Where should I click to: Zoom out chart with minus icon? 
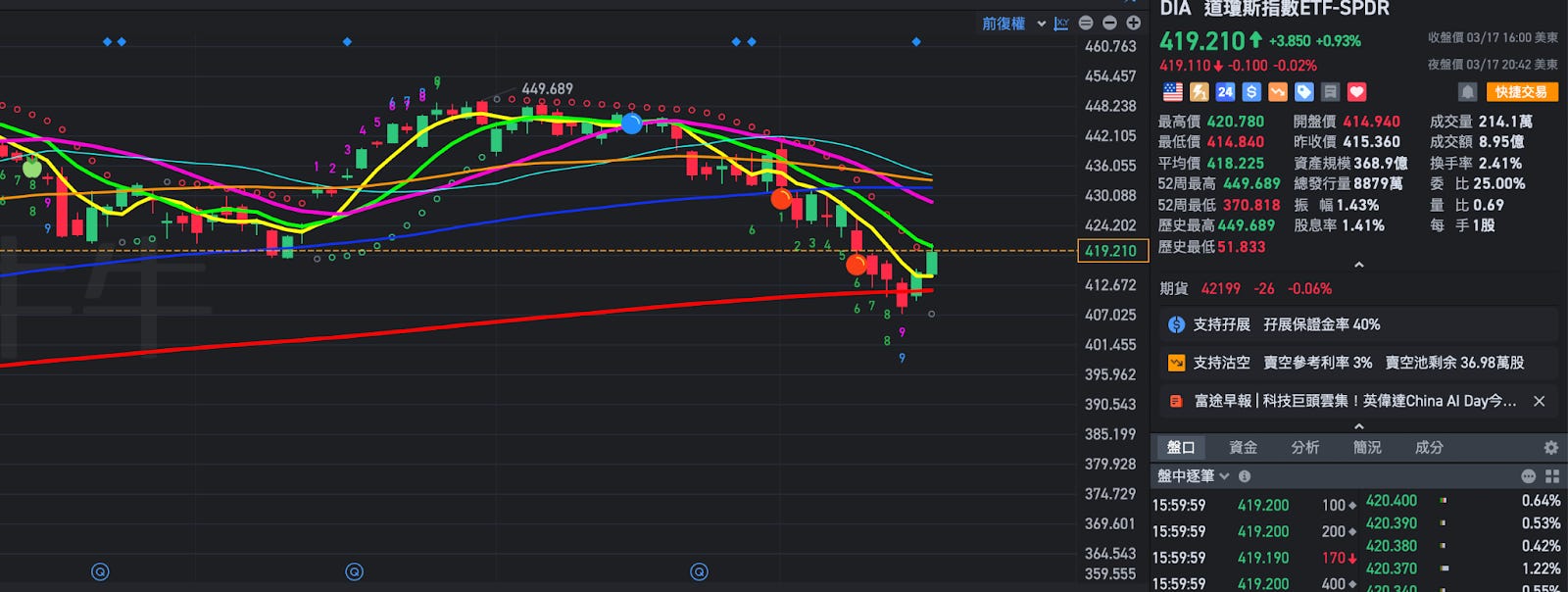[x=1109, y=23]
